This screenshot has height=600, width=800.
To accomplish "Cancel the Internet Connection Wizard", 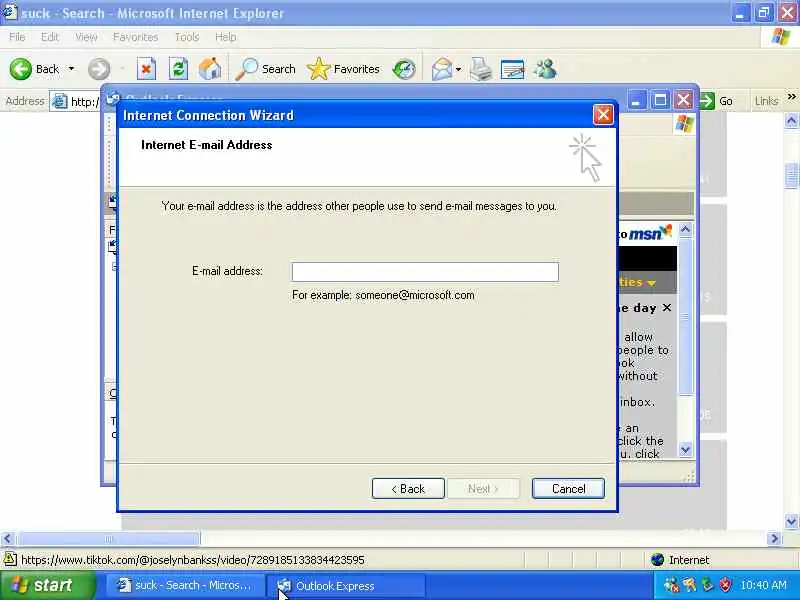I will (x=568, y=489).
